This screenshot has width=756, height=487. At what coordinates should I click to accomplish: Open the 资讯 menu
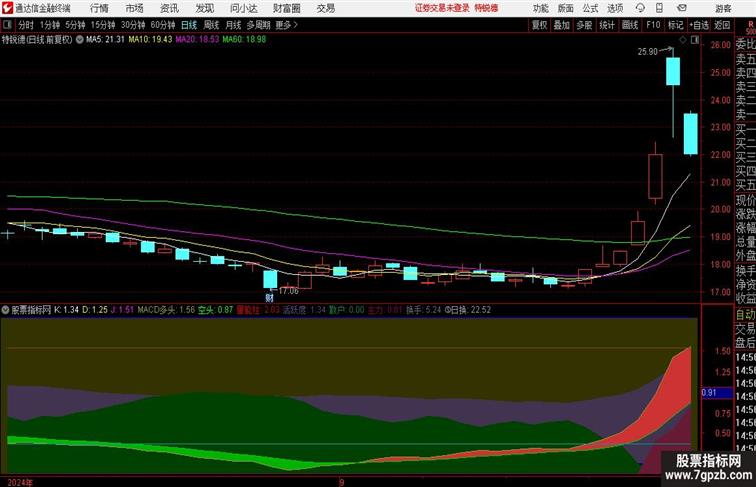[169, 8]
